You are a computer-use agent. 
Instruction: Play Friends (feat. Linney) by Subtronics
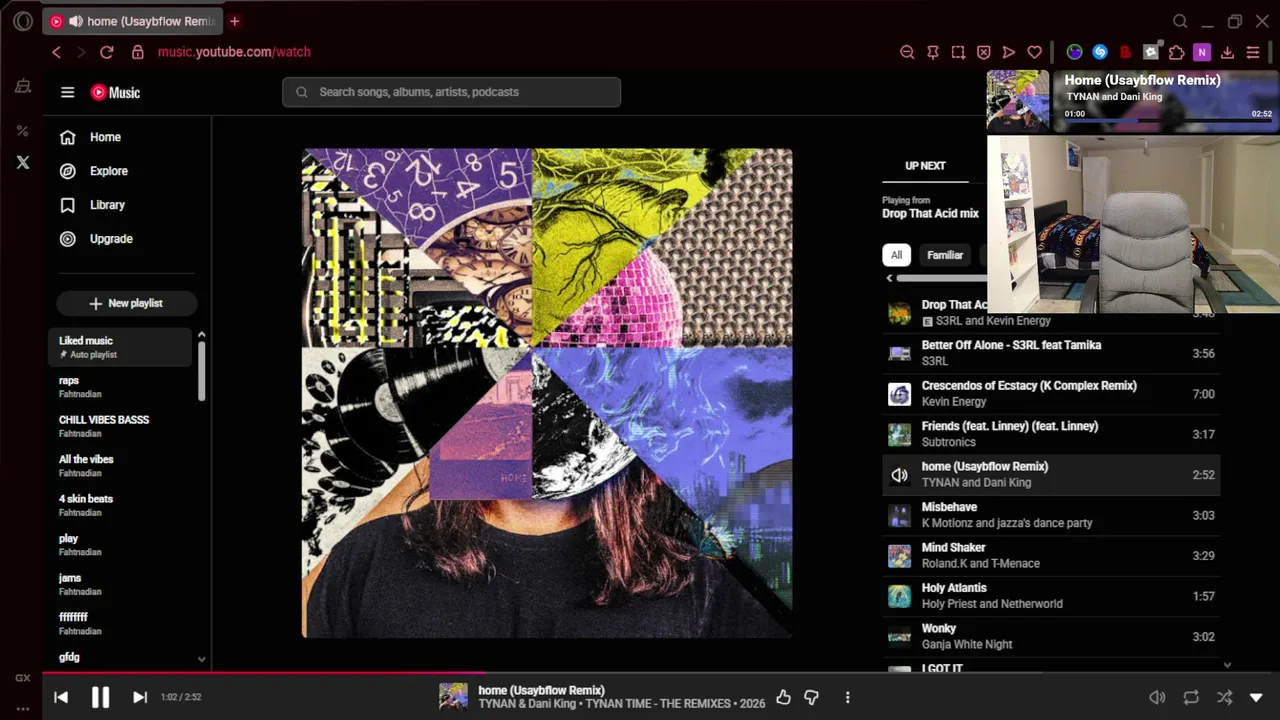[1051, 434]
